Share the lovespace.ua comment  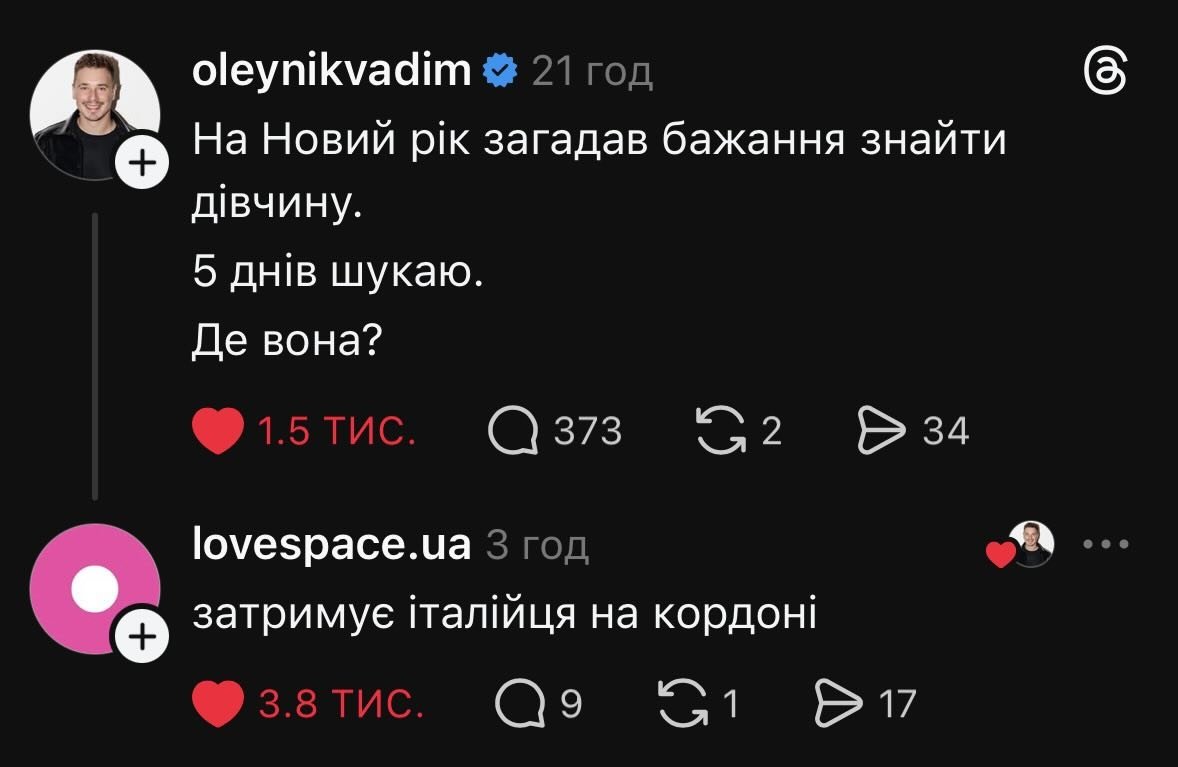pos(839,703)
